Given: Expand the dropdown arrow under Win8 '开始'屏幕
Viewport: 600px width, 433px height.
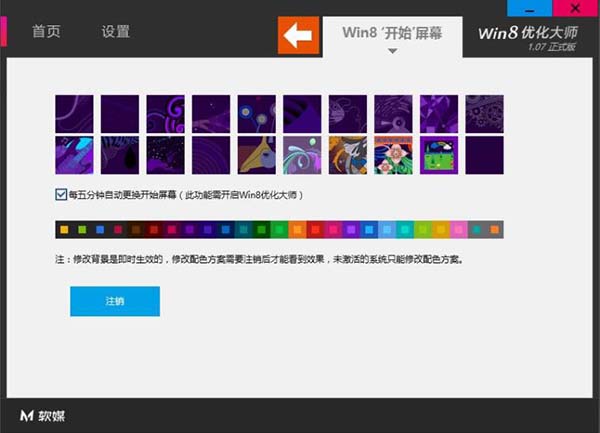Looking at the screenshot, I should [392, 51].
